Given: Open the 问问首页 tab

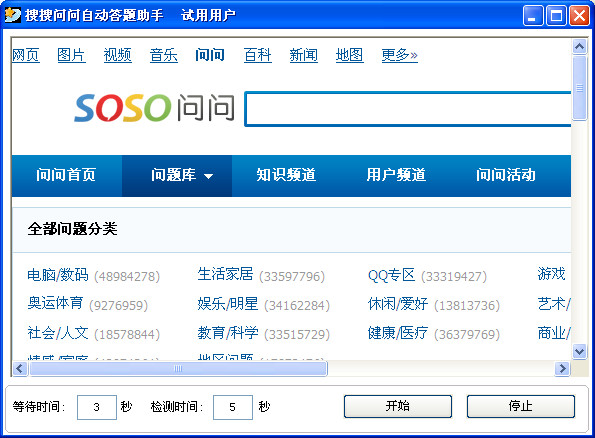Looking at the screenshot, I should 66,175.
